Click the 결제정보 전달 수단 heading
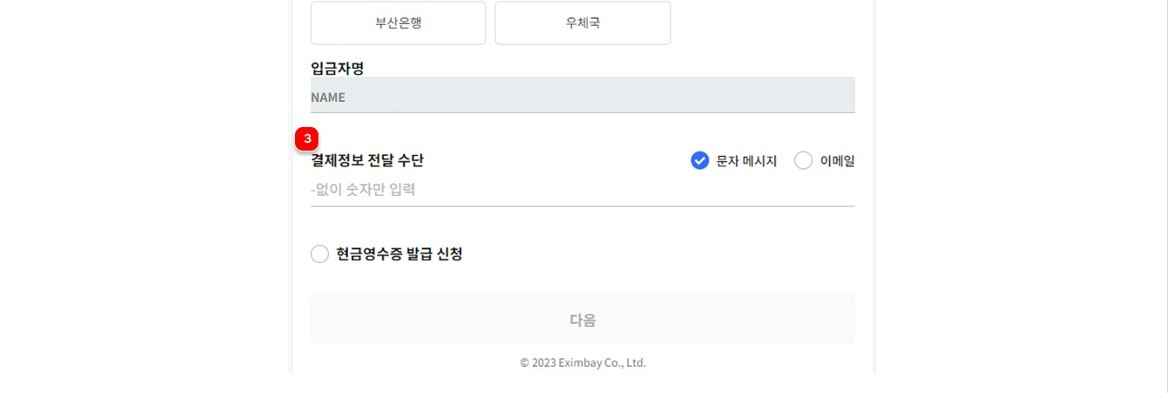This screenshot has height=393, width=1168. tap(367, 161)
